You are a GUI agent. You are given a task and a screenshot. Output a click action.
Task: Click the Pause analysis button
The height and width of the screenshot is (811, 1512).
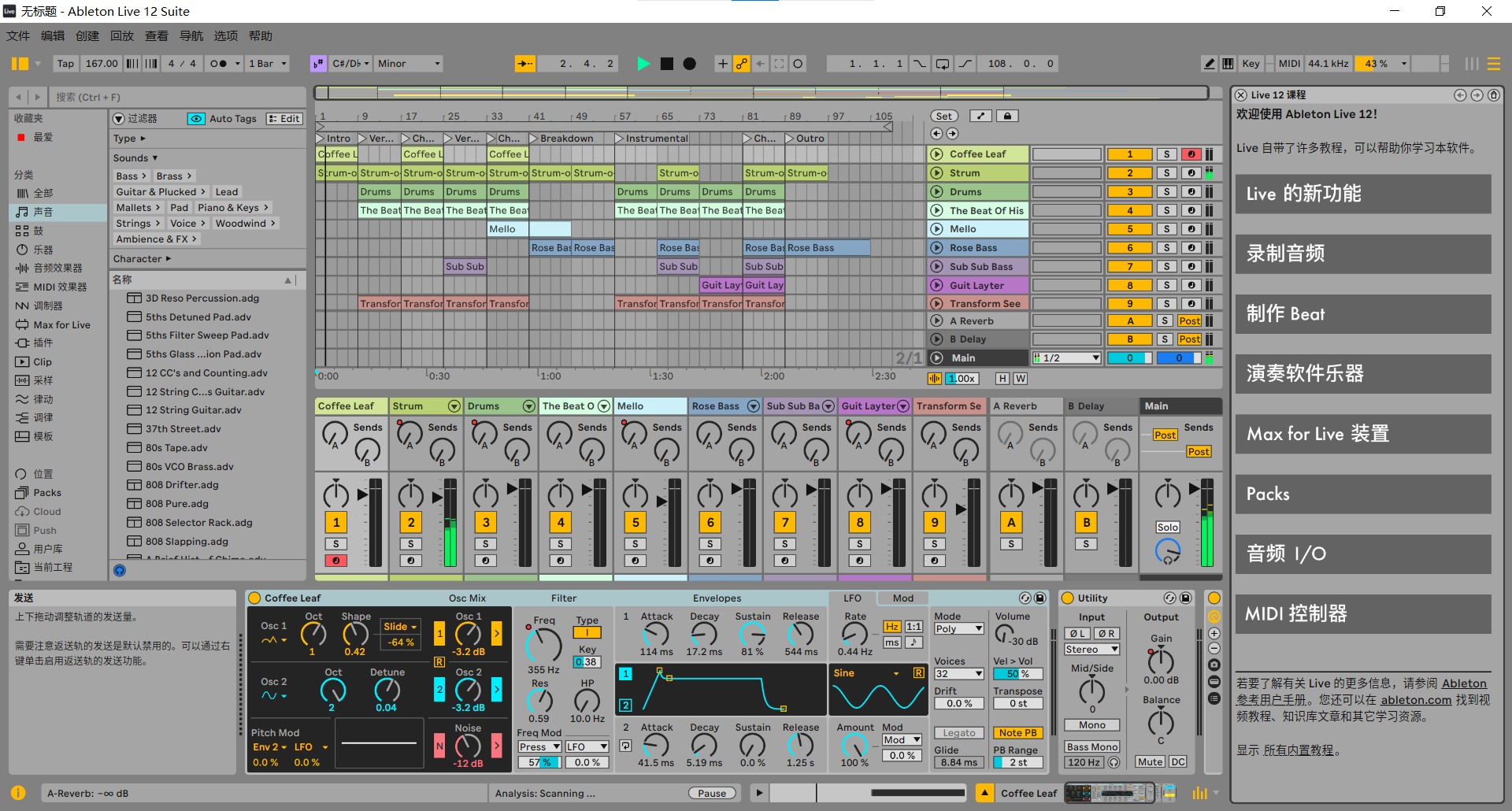pos(712,794)
